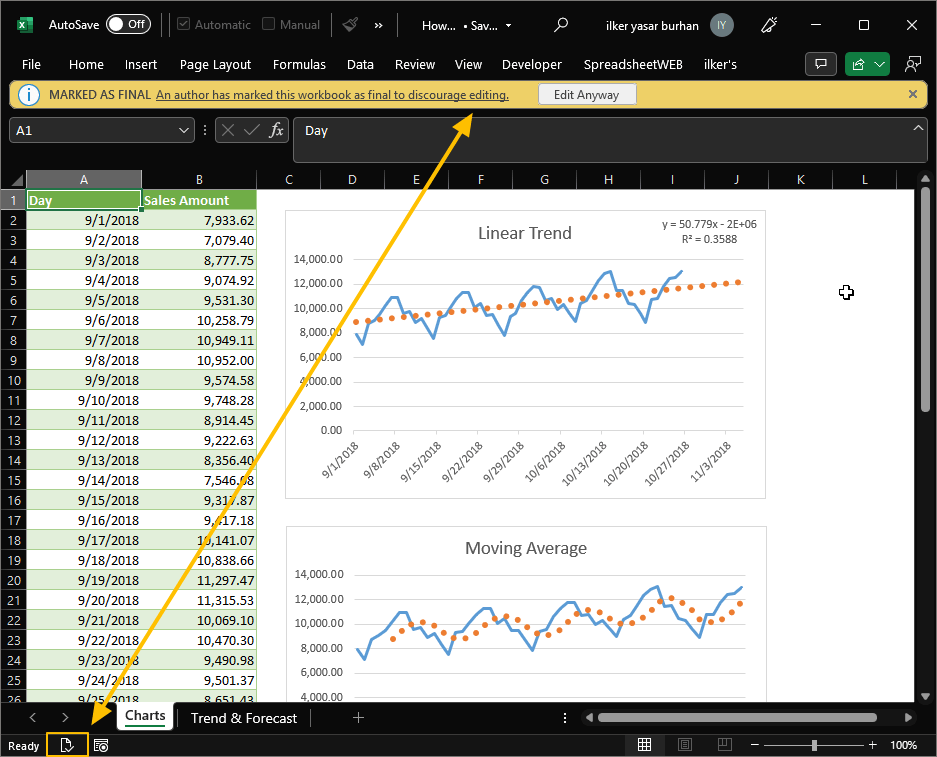Open the File menu

[x=31, y=65]
